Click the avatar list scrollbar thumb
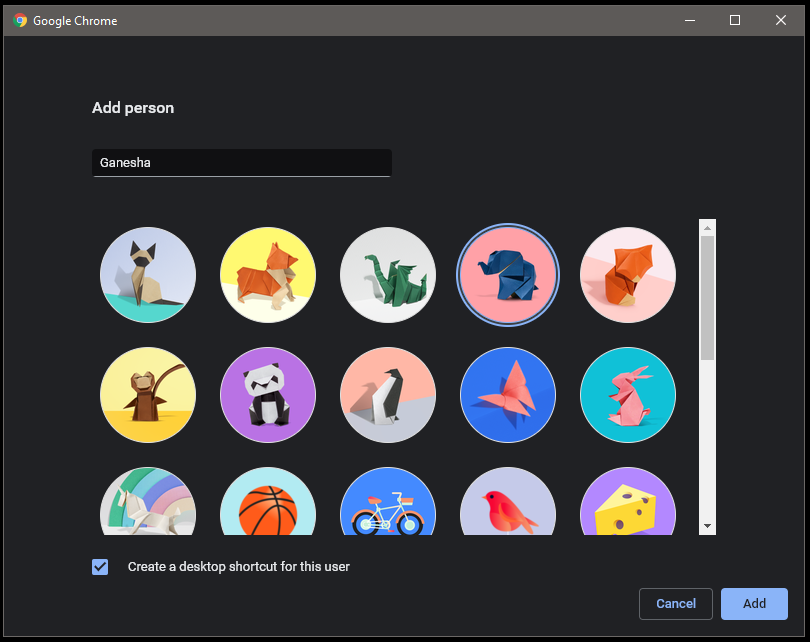Viewport: 810px width, 642px height. pos(707,298)
